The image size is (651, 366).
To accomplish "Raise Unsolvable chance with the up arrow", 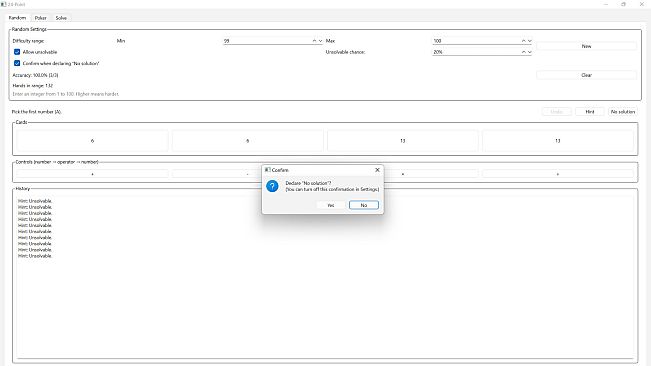I will 524,52.
